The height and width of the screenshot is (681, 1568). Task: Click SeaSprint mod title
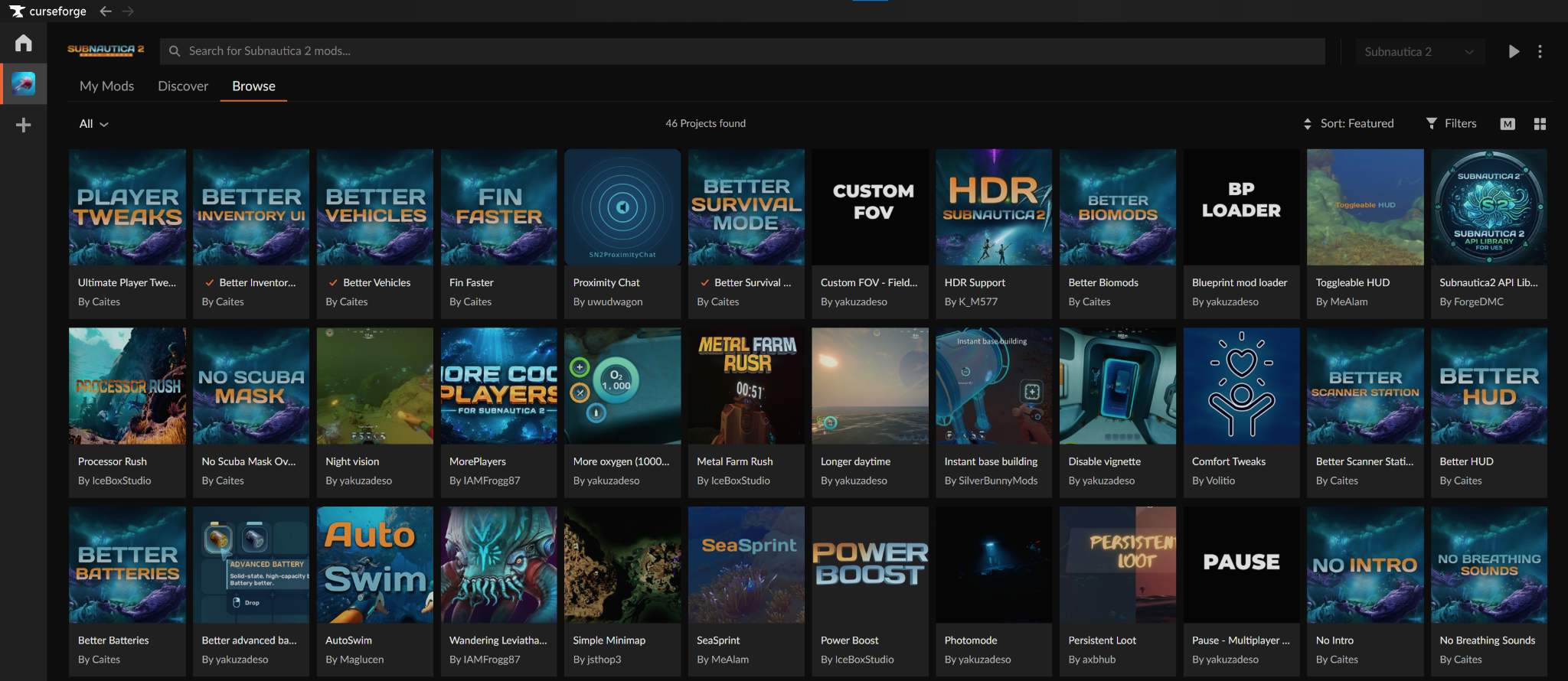(x=718, y=640)
